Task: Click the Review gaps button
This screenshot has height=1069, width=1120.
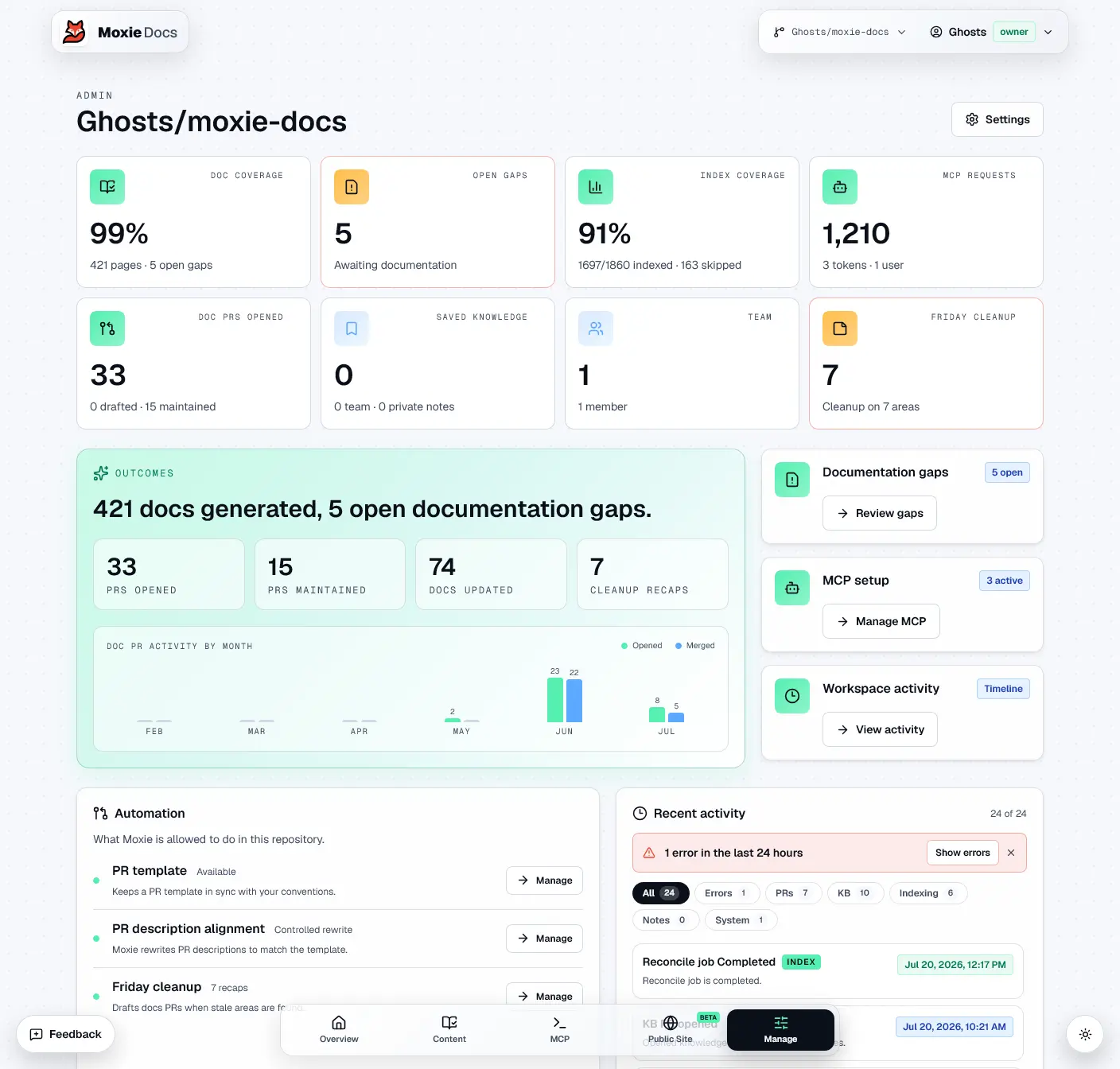Action: 880,513
